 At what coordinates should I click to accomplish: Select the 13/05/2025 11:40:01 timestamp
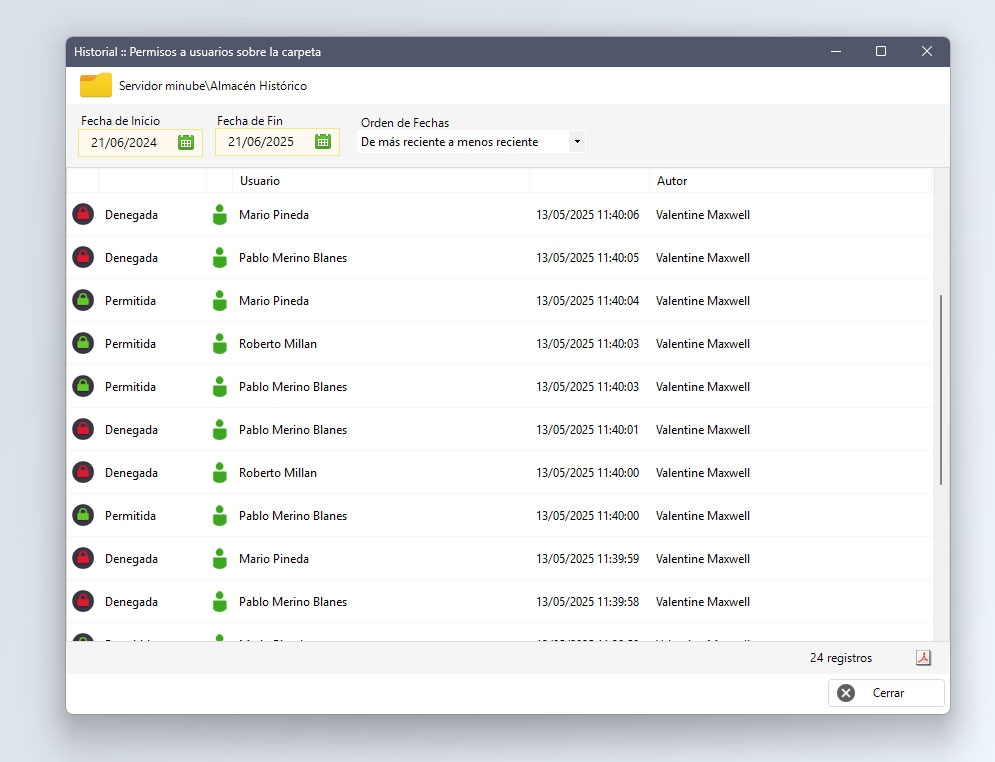[x=588, y=430]
